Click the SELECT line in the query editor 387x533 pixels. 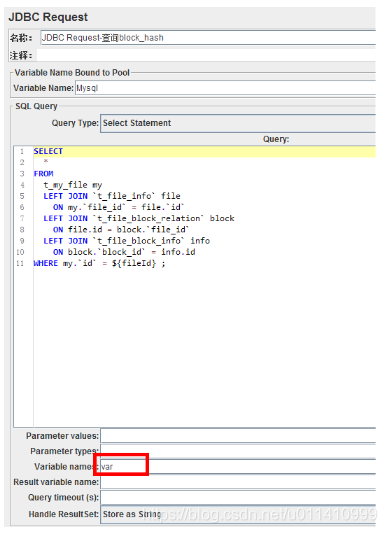[204, 152]
